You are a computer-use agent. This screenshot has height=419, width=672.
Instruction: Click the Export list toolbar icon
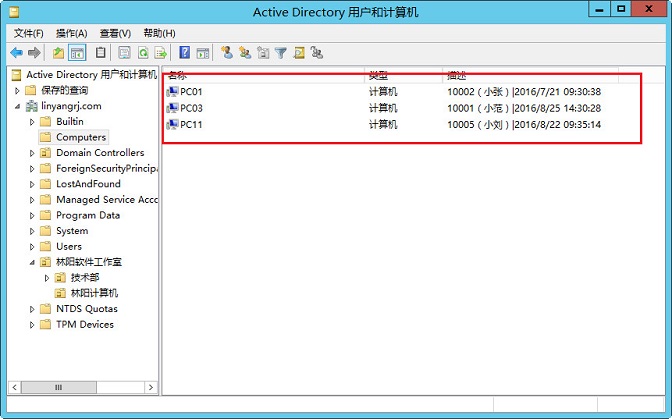pos(160,52)
